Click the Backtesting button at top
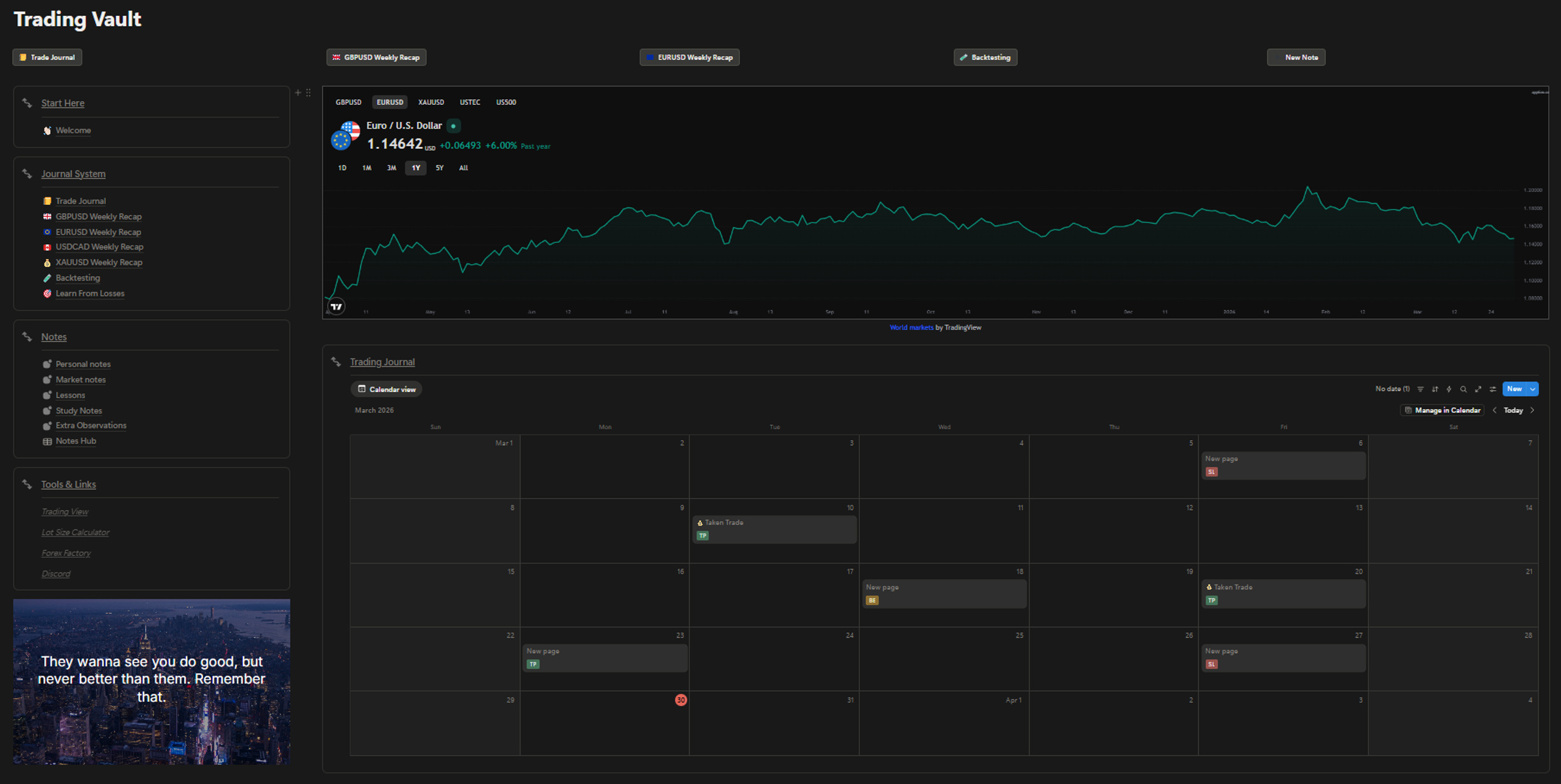Image resolution: width=1561 pixels, height=784 pixels. pos(985,57)
